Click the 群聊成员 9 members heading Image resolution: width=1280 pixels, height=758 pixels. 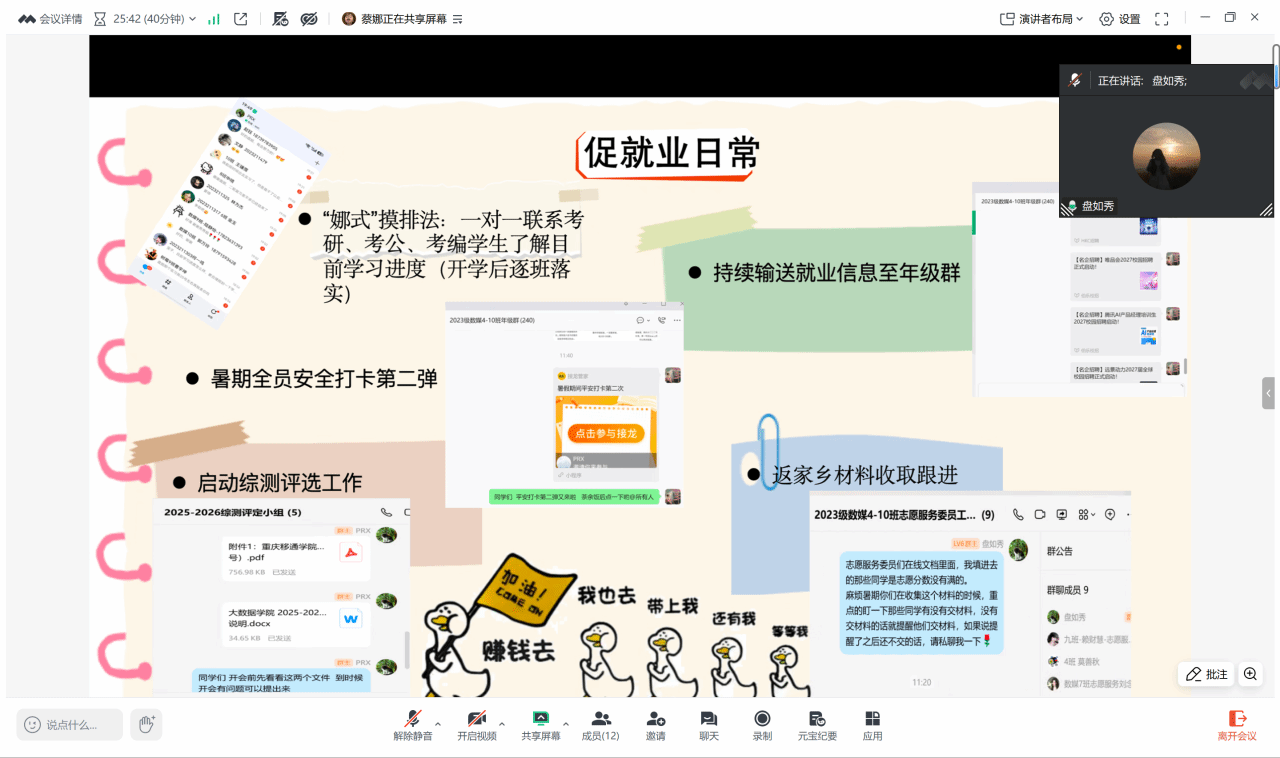pyautogui.click(x=1068, y=590)
